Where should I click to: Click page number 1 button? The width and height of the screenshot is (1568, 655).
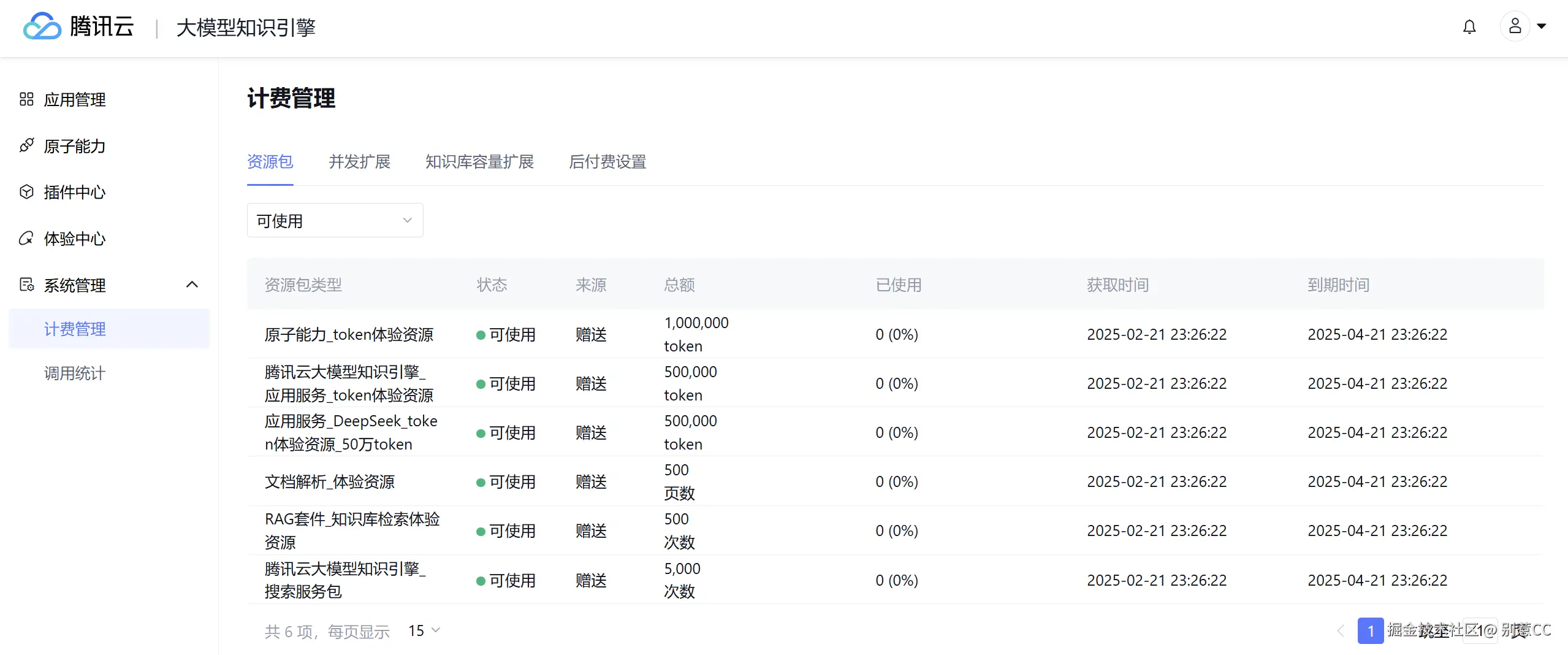(1370, 630)
